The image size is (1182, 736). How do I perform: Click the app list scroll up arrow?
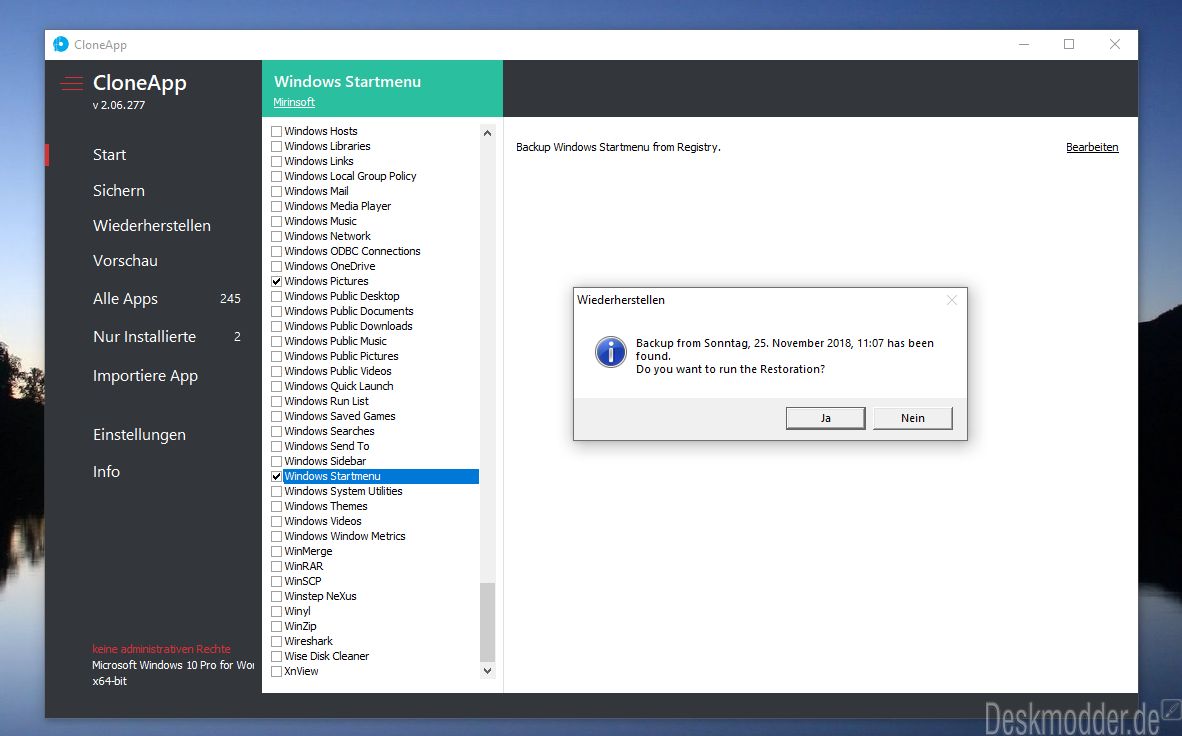click(487, 133)
